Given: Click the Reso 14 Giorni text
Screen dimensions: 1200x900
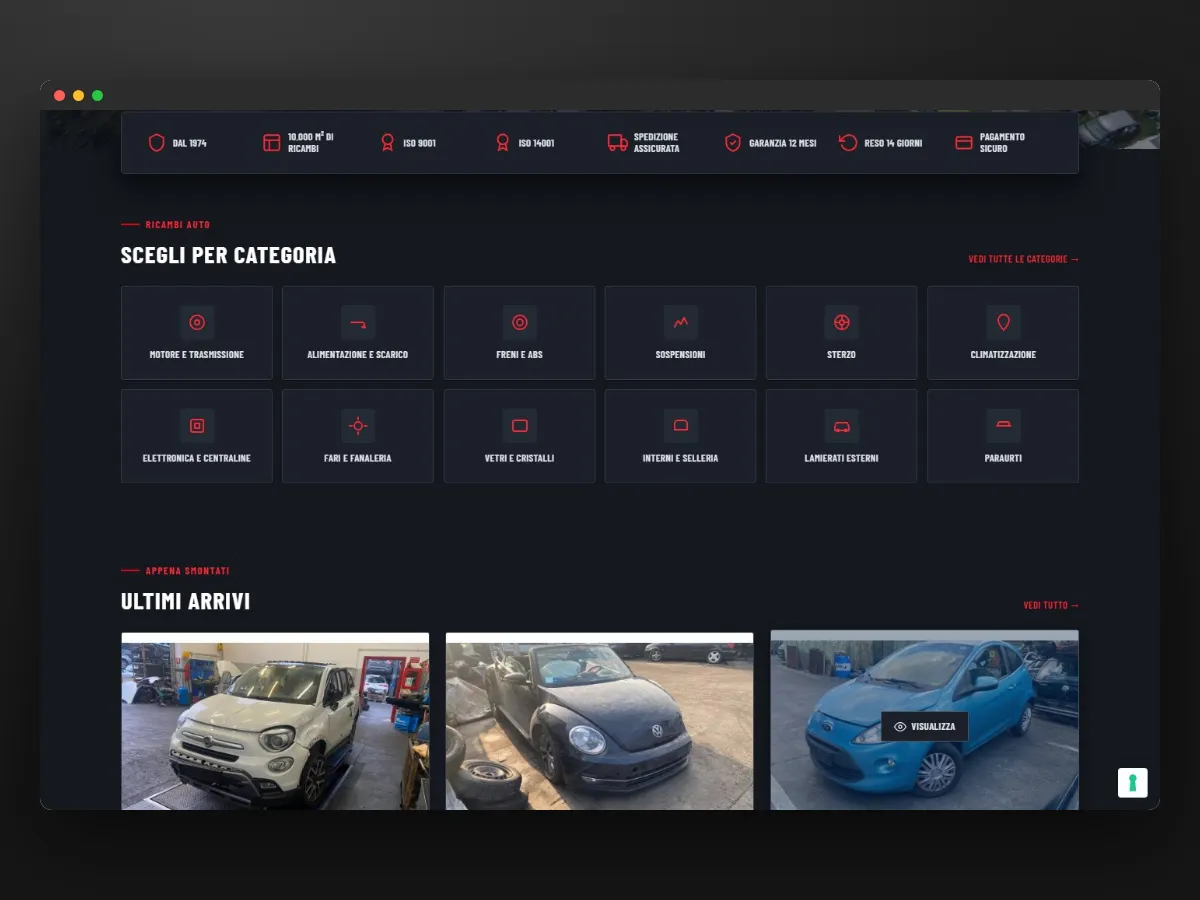Looking at the screenshot, I should pyautogui.click(x=893, y=143).
